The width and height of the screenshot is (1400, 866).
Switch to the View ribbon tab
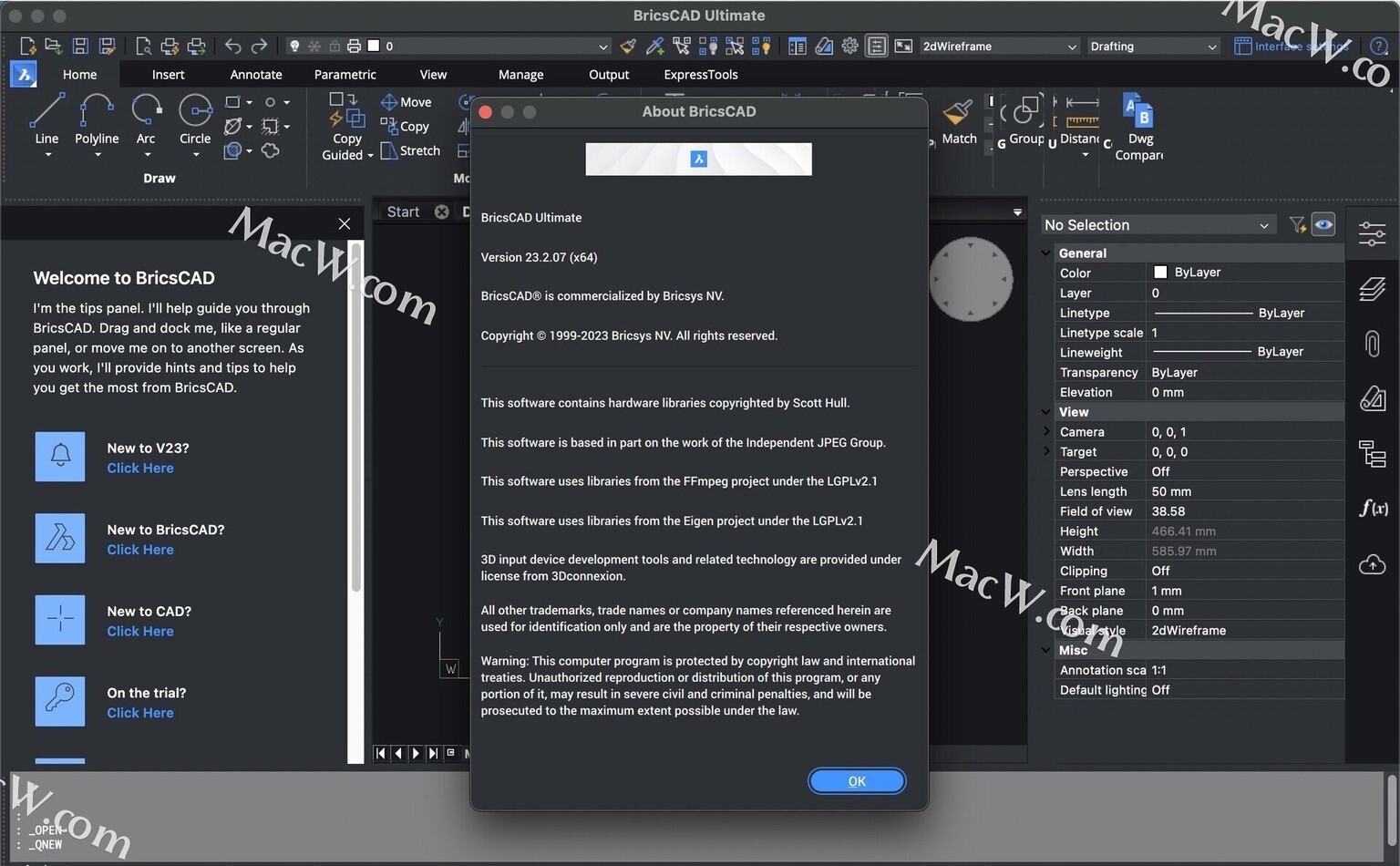(433, 75)
